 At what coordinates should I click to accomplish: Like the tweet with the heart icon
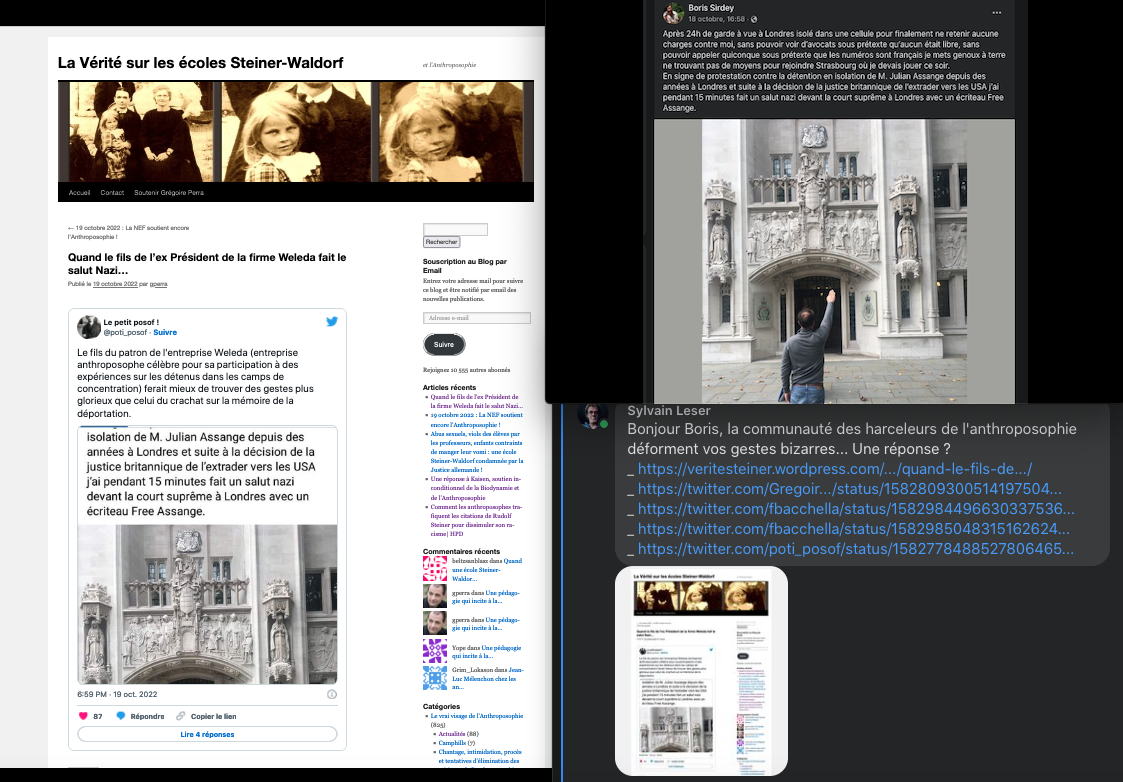[x=84, y=716]
